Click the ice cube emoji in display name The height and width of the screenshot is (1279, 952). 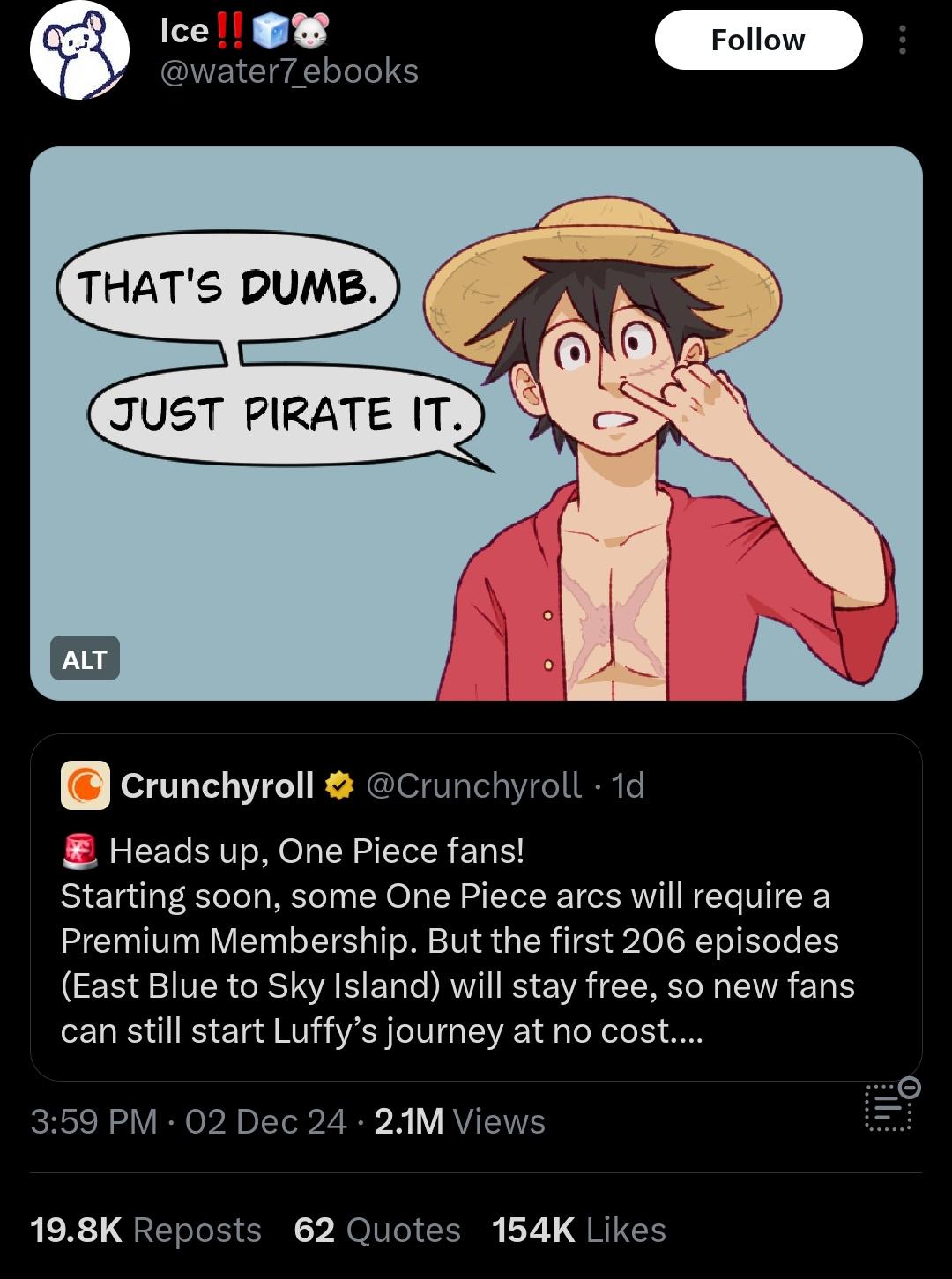click(x=270, y=32)
